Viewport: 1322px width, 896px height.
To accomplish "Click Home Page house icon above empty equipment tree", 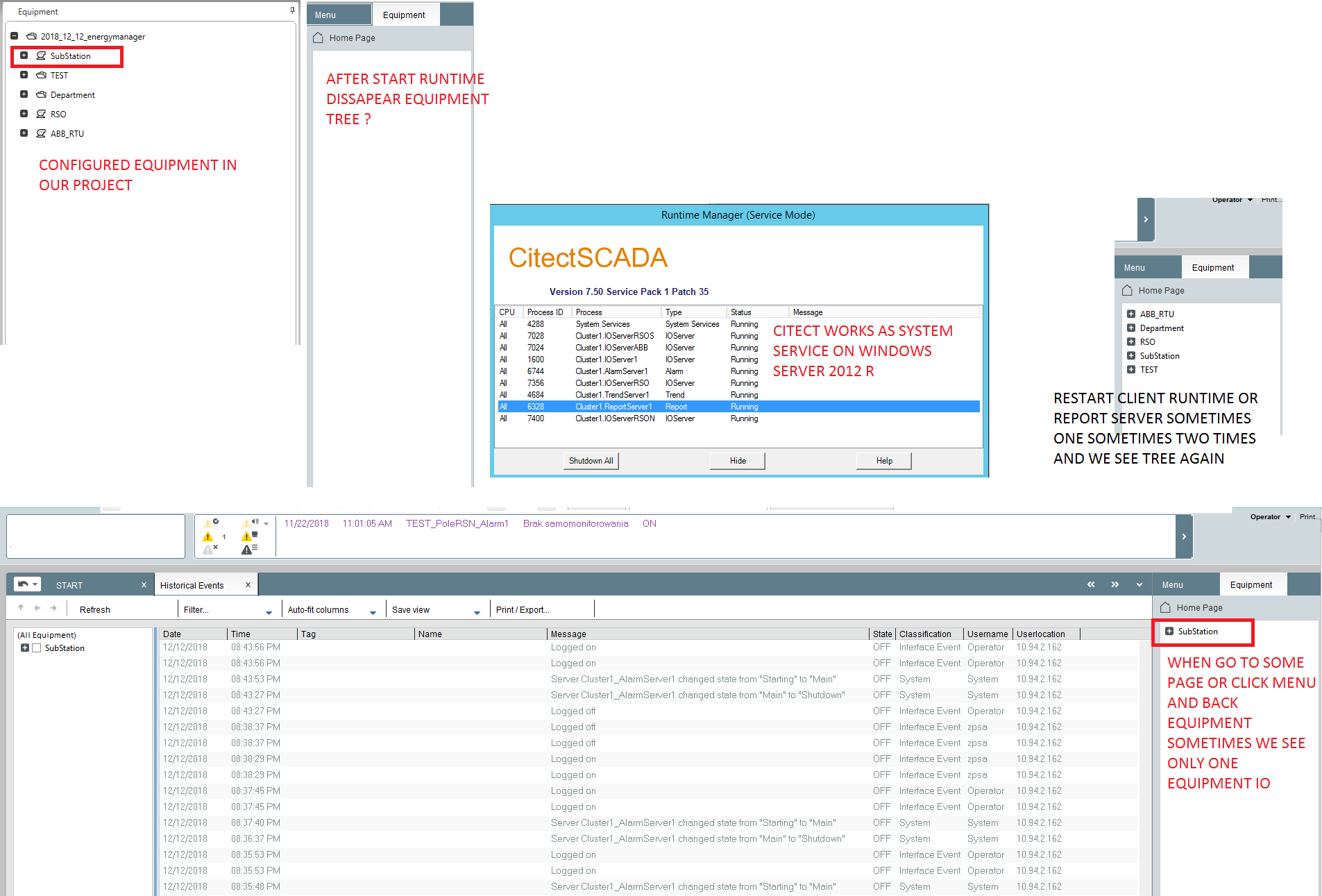I will [318, 37].
